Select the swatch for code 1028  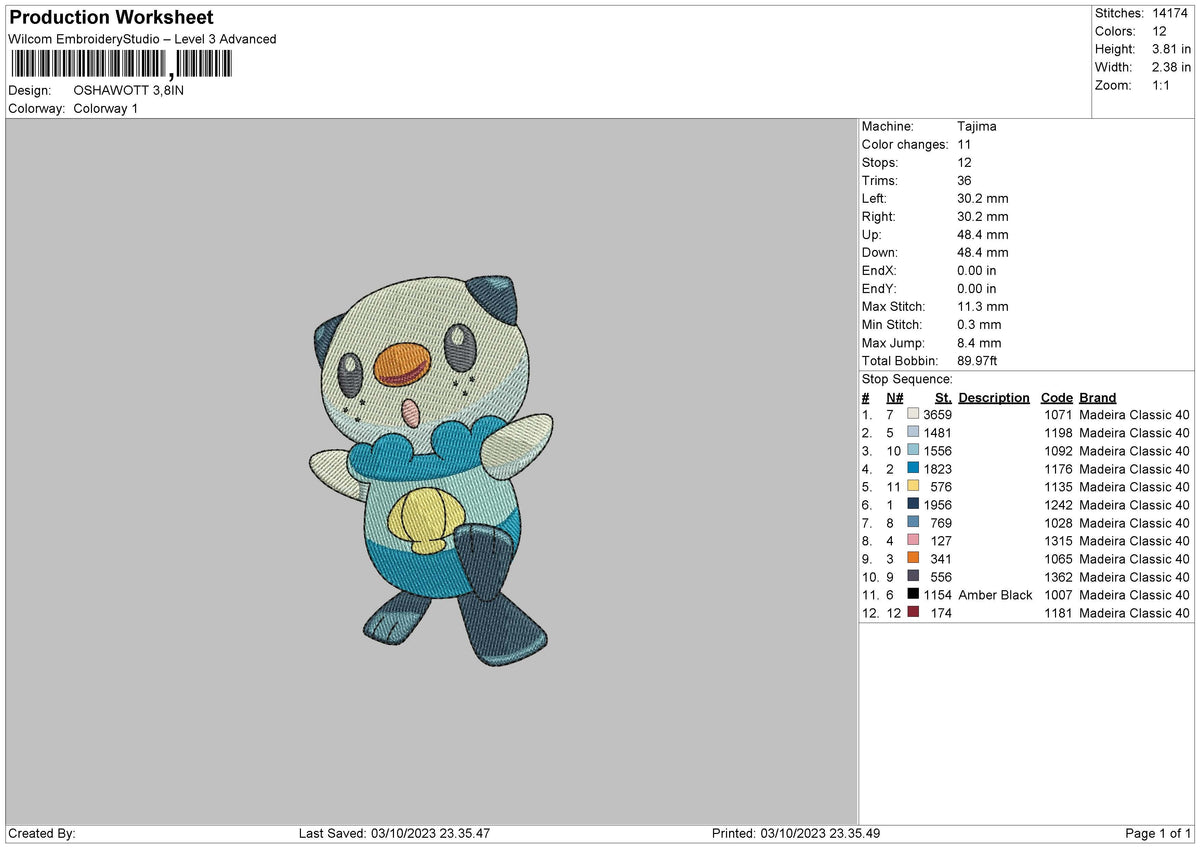point(913,522)
